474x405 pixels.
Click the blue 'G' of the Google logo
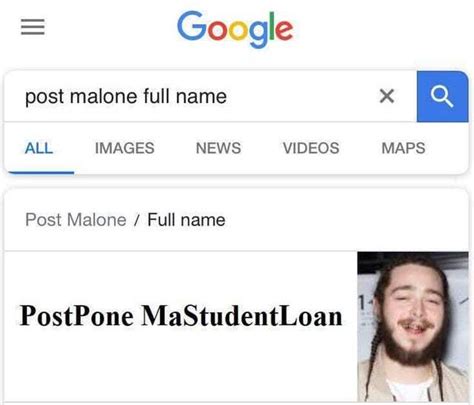pyautogui.click(x=192, y=25)
